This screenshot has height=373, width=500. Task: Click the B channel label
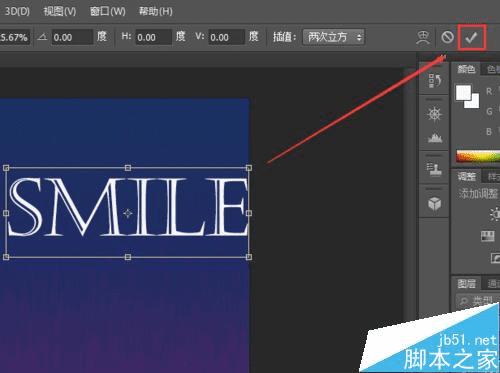[x=489, y=132]
